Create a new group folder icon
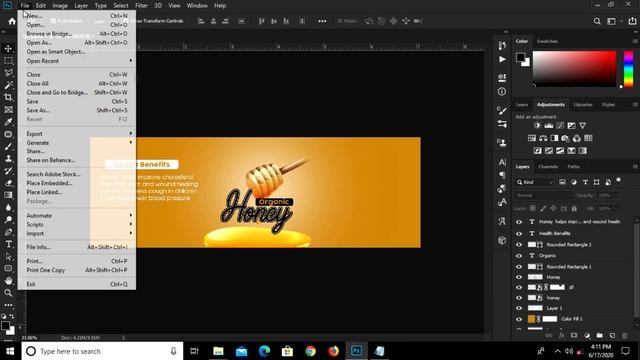The width and height of the screenshot is (640, 360). coord(599,336)
